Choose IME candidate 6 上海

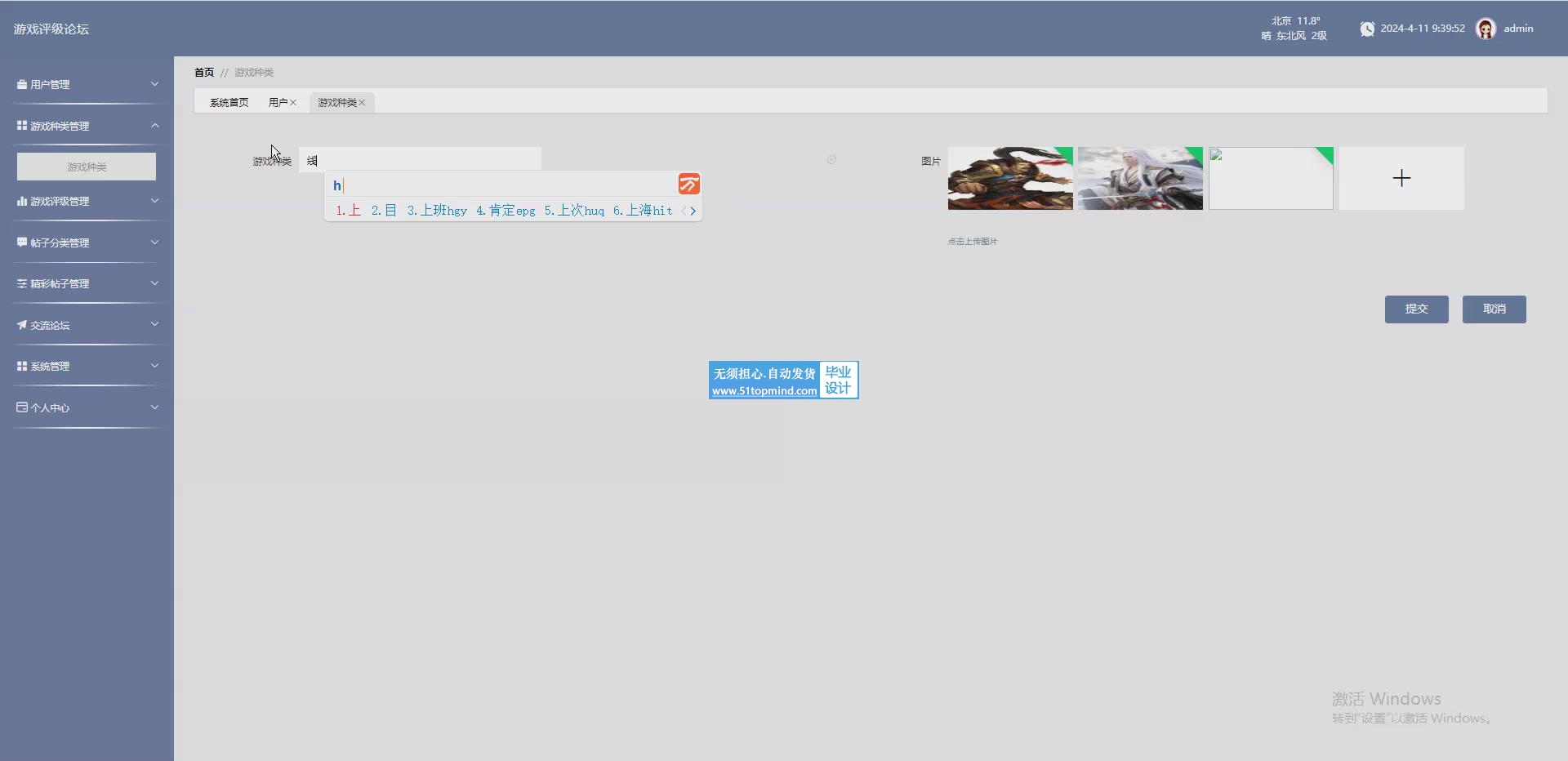click(x=643, y=211)
